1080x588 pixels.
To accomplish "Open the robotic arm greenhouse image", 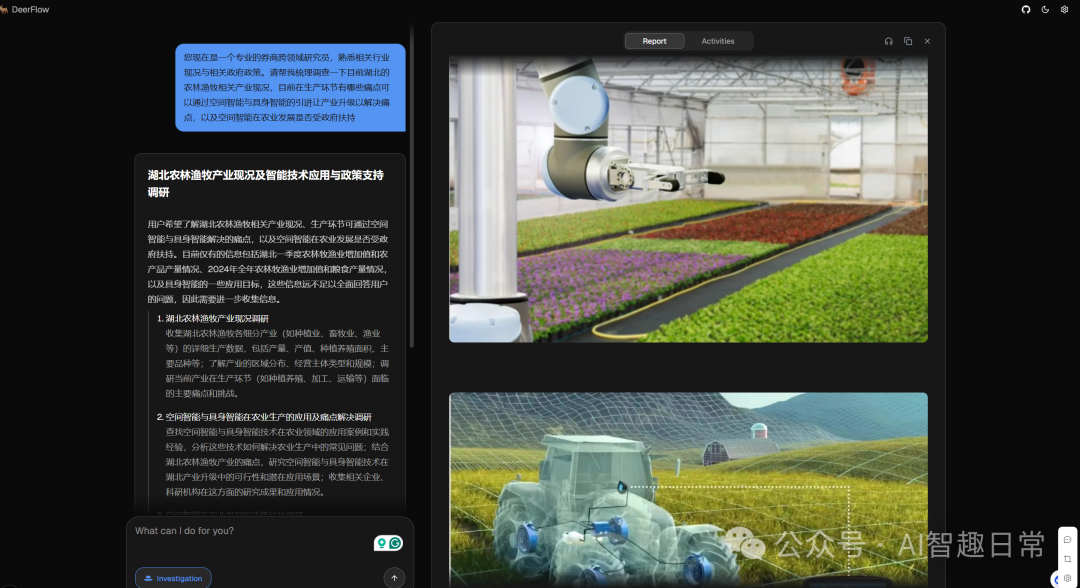I will (x=688, y=199).
